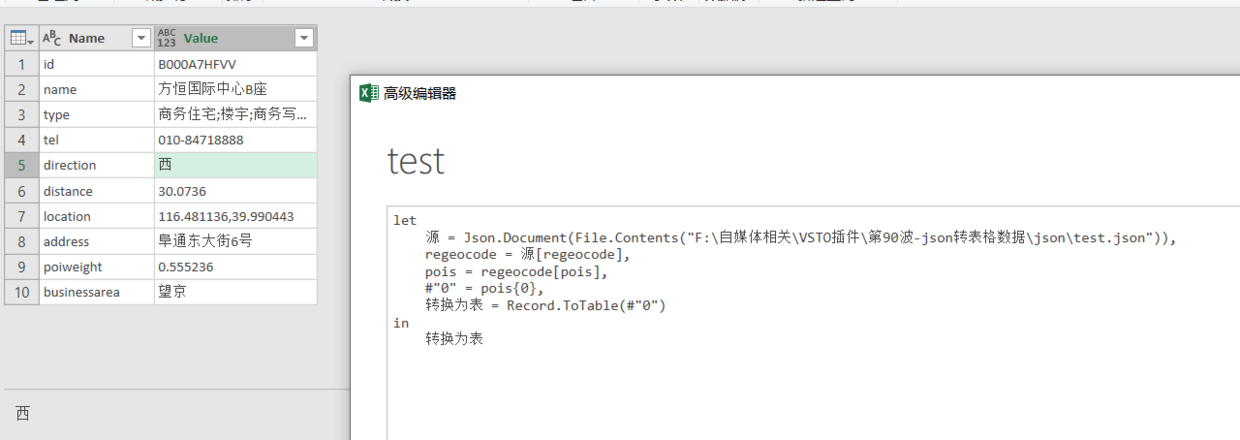The height and width of the screenshot is (440, 1240).
Task: Click the location value 116.481136,39.990443
Action: (x=236, y=216)
